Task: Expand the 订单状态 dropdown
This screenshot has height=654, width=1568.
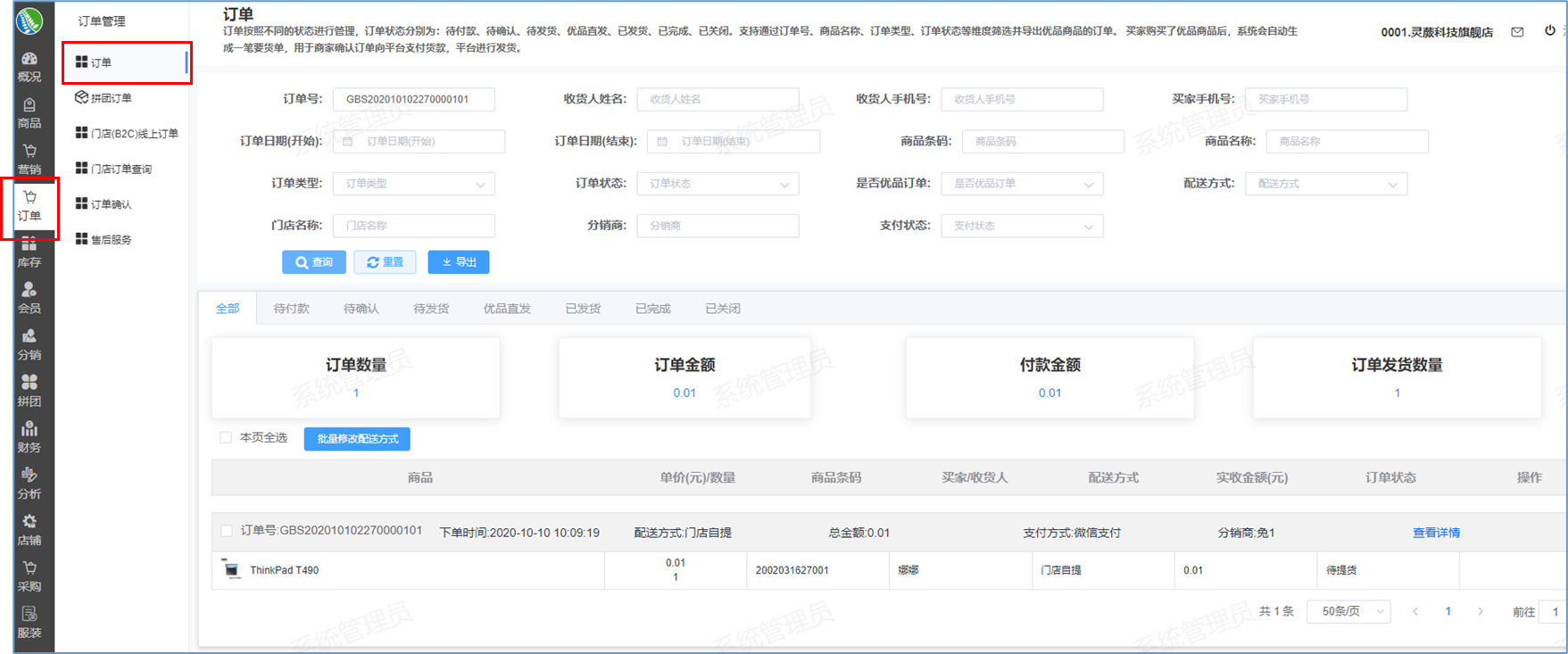Action: click(718, 184)
